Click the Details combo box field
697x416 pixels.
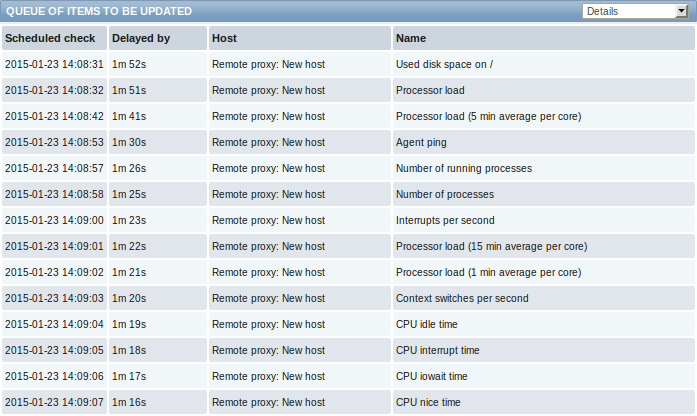(x=635, y=11)
